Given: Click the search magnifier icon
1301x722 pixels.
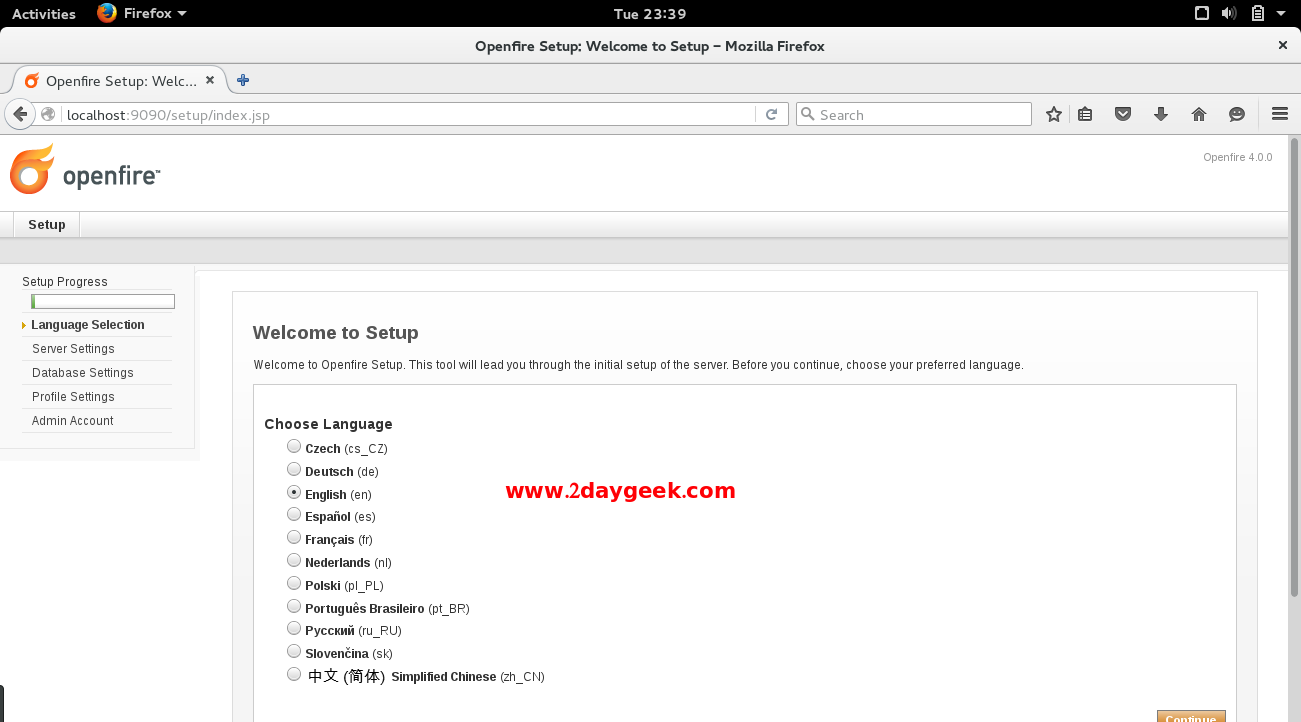Looking at the screenshot, I should point(808,114).
